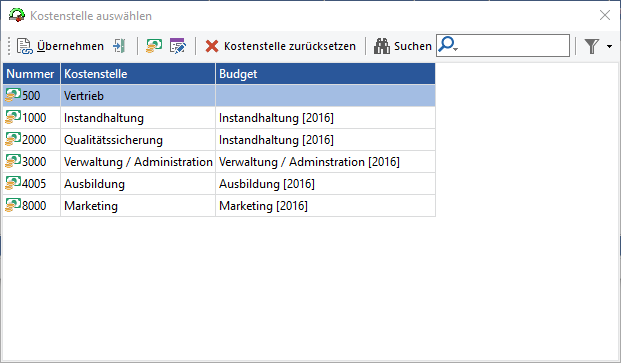Image resolution: width=621 pixels, height=363 pixels.
Task: Click the number 4005 cell
Action: click(32, 184)
